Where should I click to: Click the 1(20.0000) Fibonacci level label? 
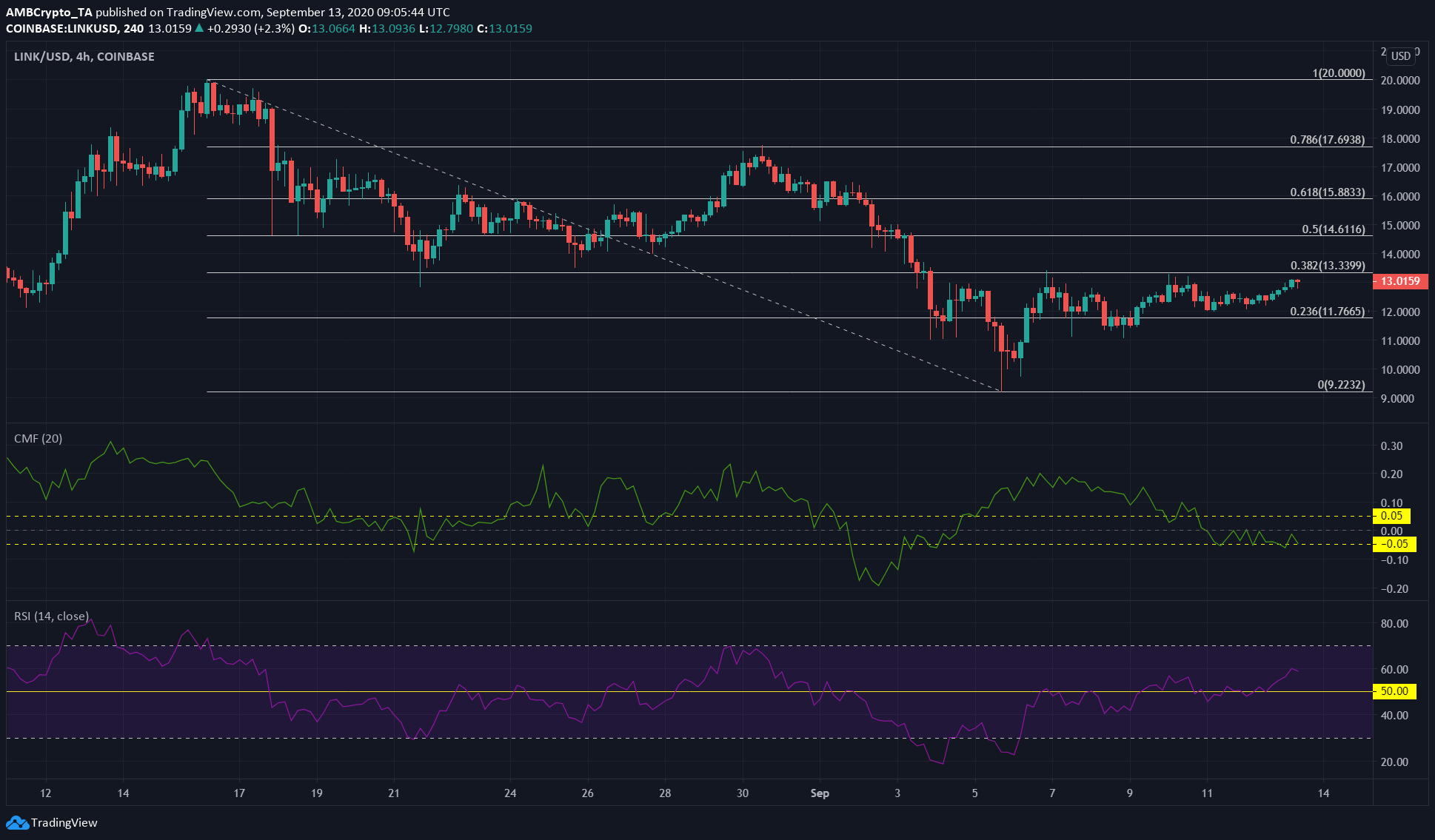pyautogui.click(x=1339, y=73)
